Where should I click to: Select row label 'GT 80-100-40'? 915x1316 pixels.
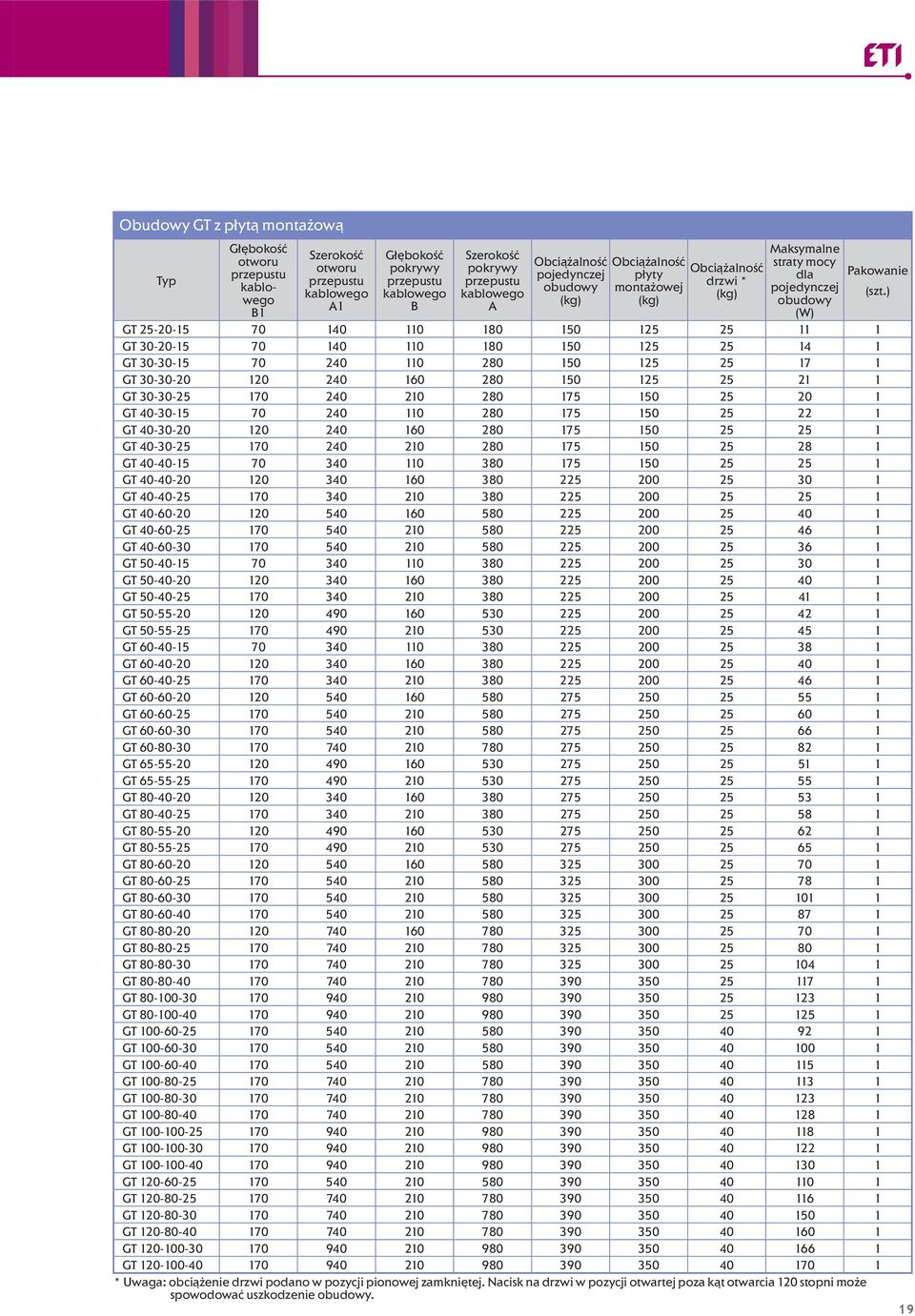pyautogui.click(x=159, y=1015)
